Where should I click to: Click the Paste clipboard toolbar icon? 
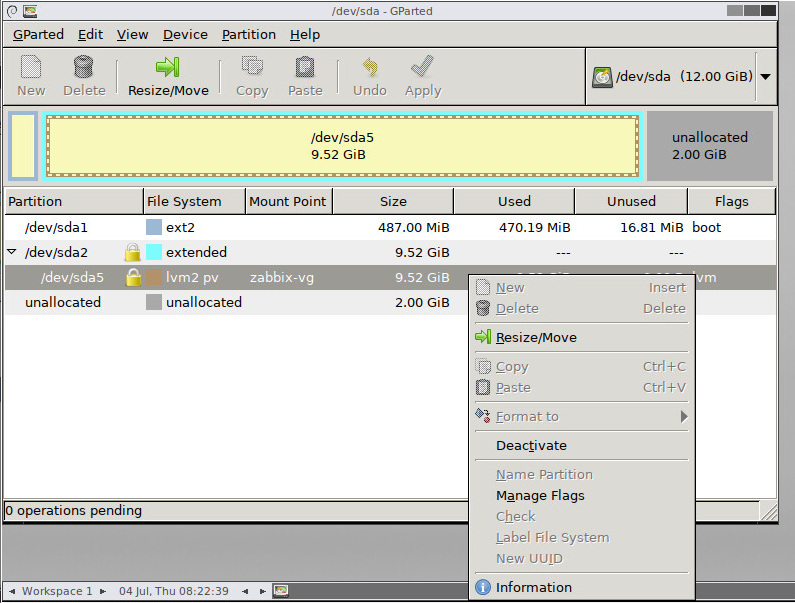(305, 67)
